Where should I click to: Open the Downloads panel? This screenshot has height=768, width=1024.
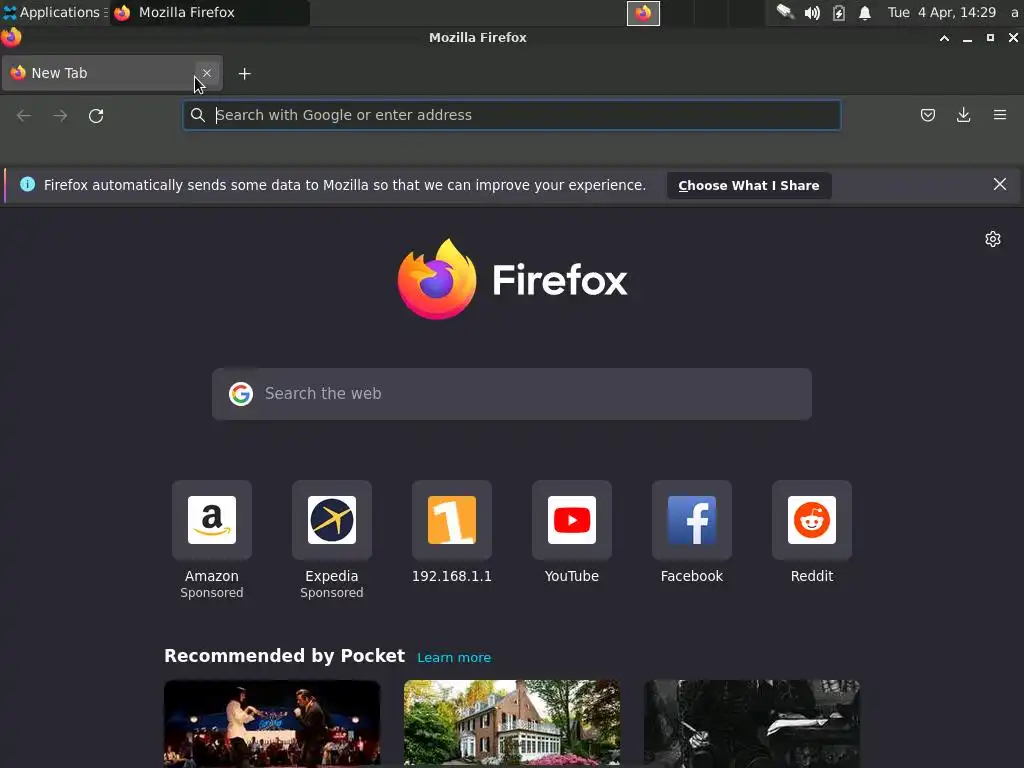point(963,115)
